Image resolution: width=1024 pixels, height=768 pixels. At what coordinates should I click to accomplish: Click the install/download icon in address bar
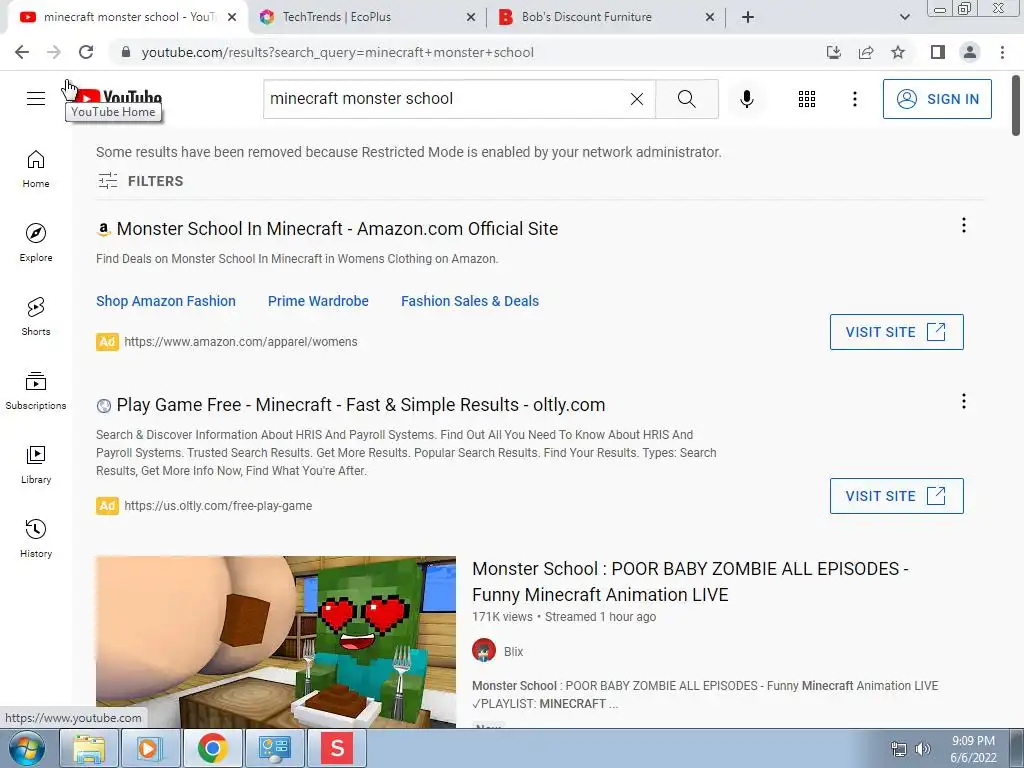[x=834, y=52]
